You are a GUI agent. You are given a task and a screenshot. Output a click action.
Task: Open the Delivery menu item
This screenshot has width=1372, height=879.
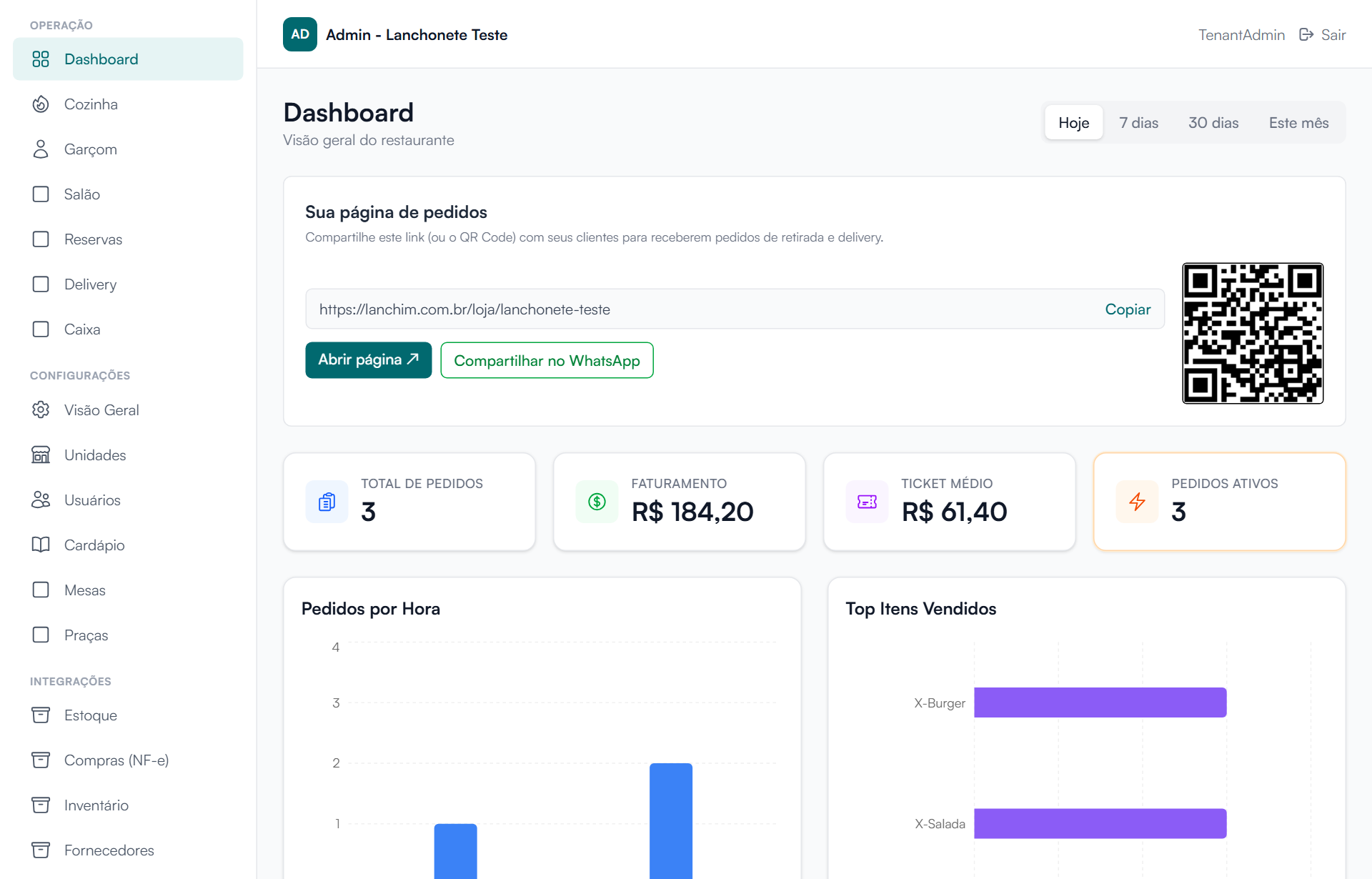click(x=128, y=284)
